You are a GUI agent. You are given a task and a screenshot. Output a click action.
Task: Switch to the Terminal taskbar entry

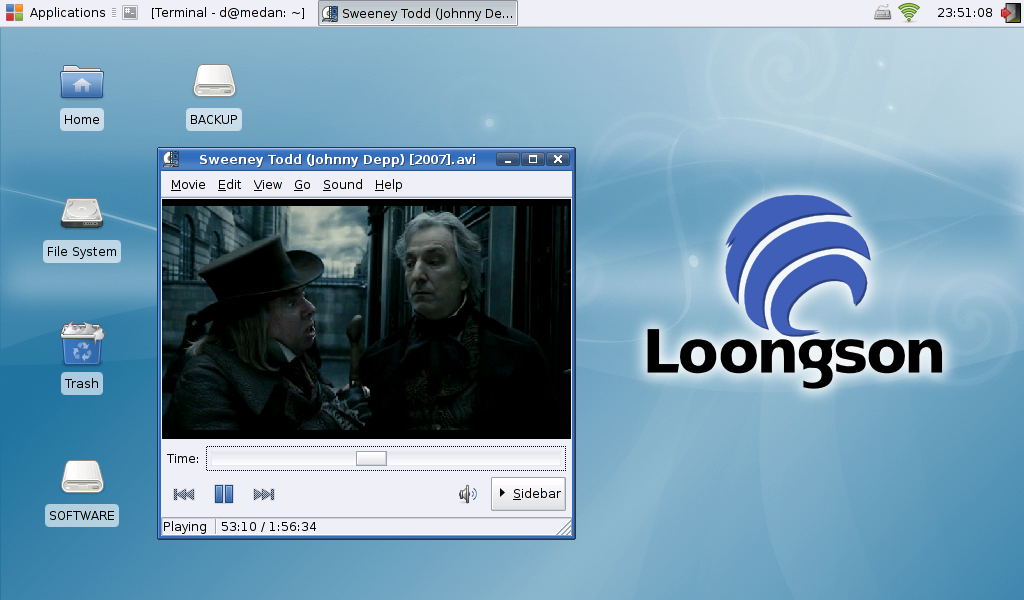click(228, 12)
